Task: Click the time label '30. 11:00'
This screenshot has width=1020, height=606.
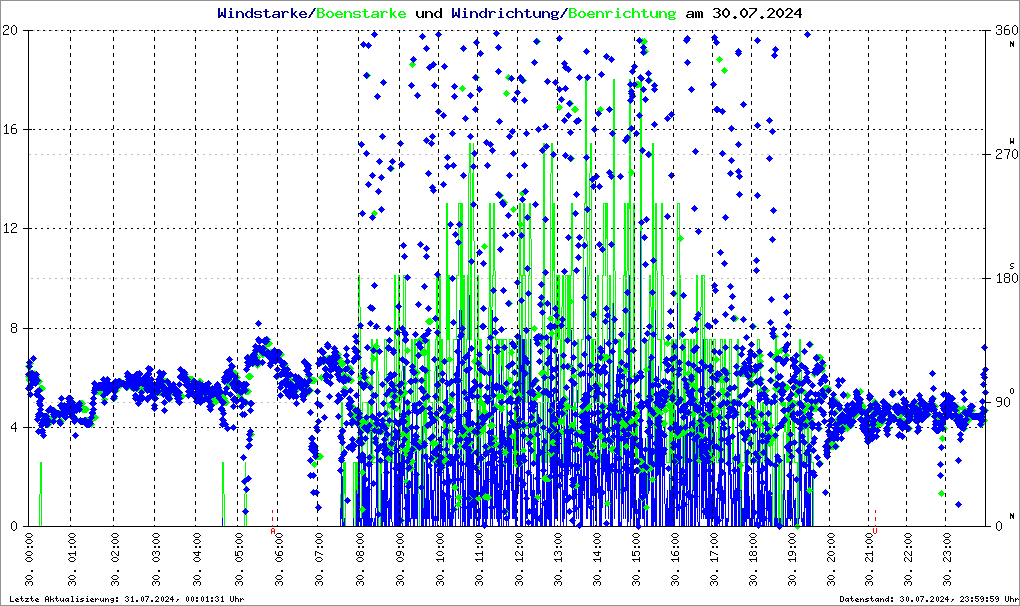Action: pos(479,559)
